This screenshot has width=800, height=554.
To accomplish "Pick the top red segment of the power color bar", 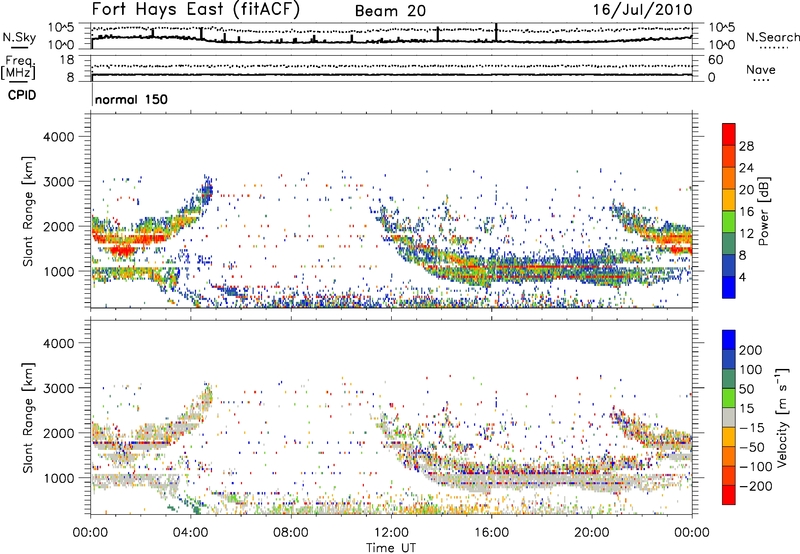I will coord(729,135).
